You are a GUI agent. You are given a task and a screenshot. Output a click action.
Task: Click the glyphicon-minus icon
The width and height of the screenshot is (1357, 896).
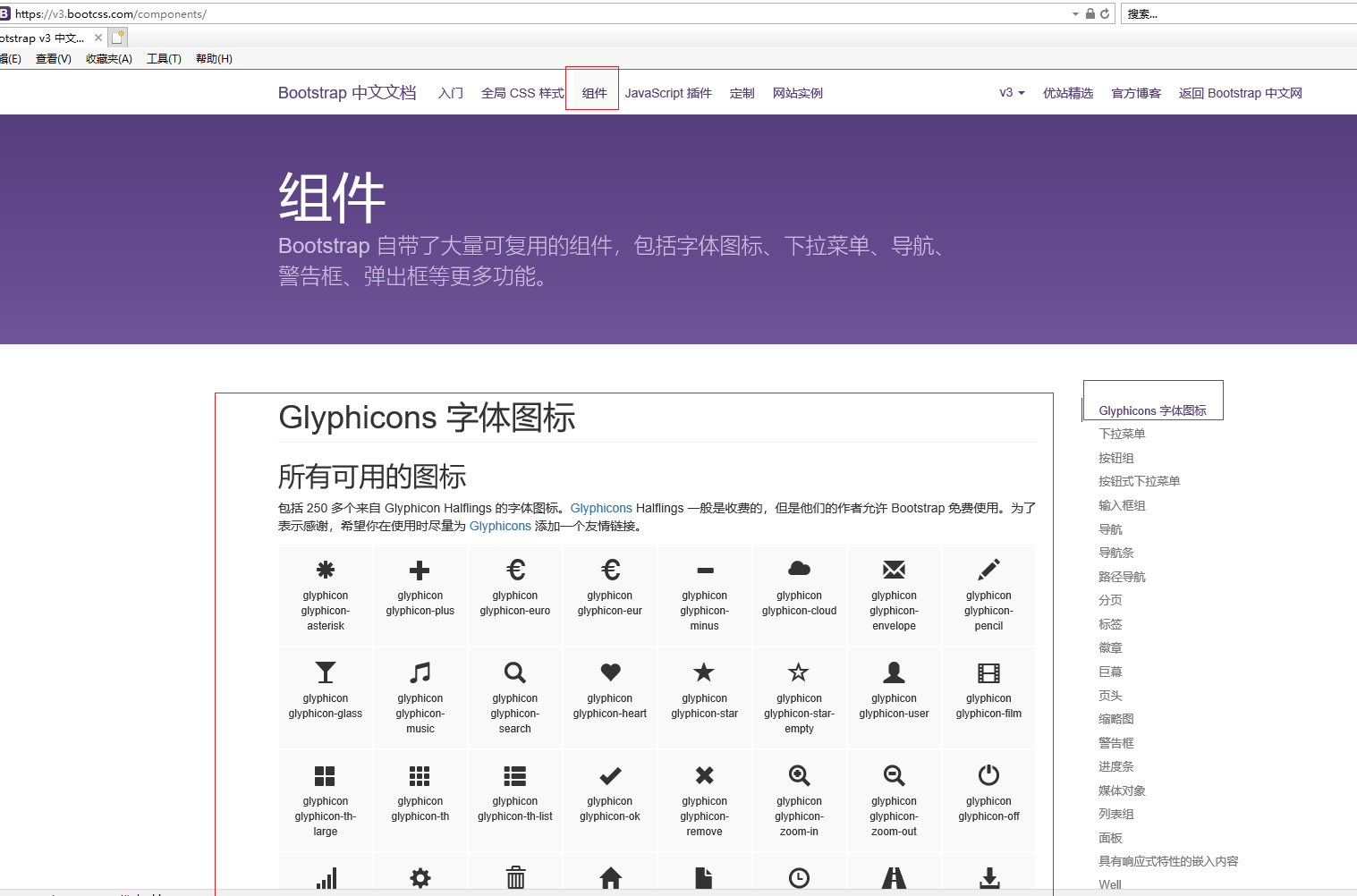(705, 571)
